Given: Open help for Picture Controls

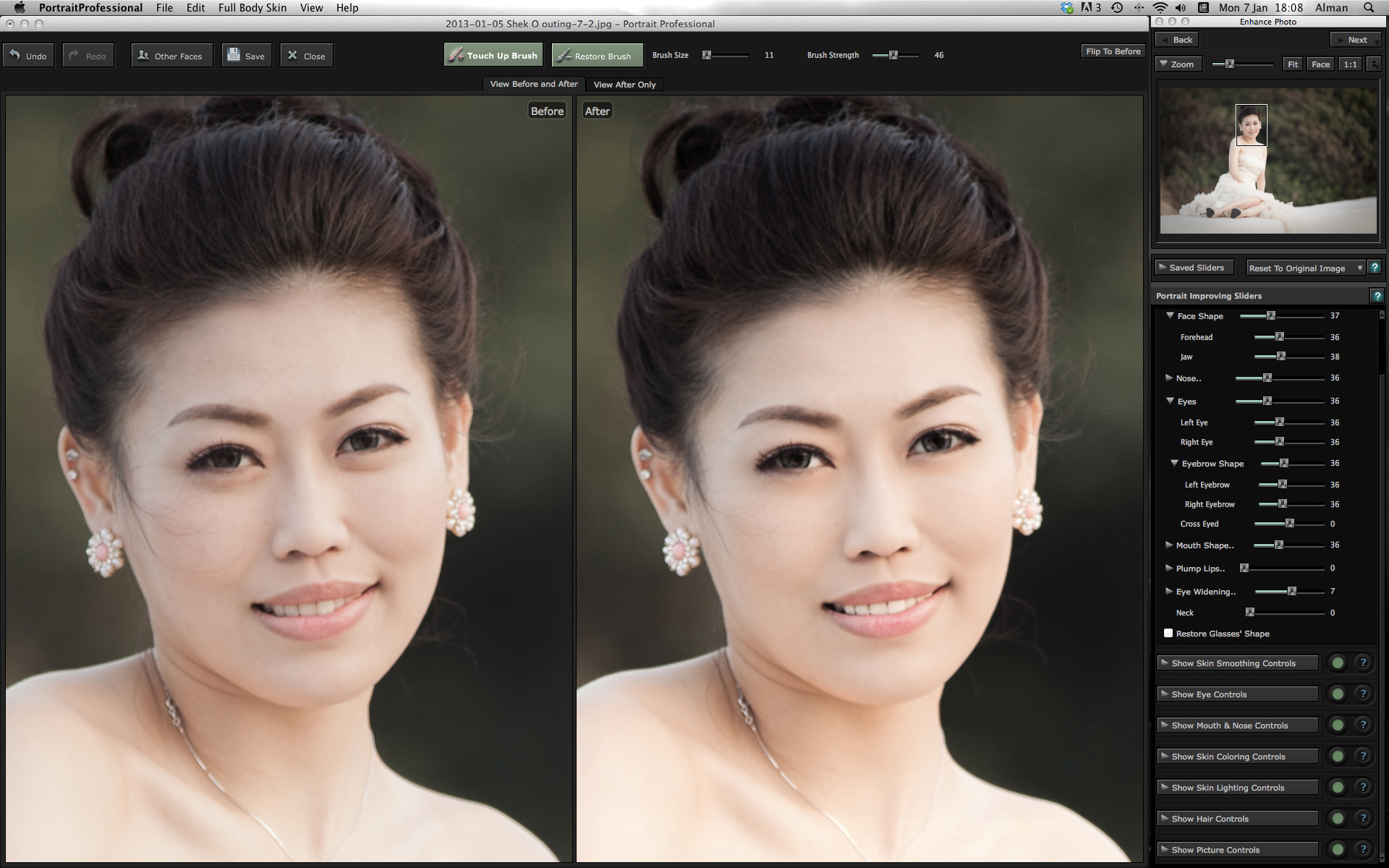Looking at the screenshot, I should click(x=1363, y=849).
